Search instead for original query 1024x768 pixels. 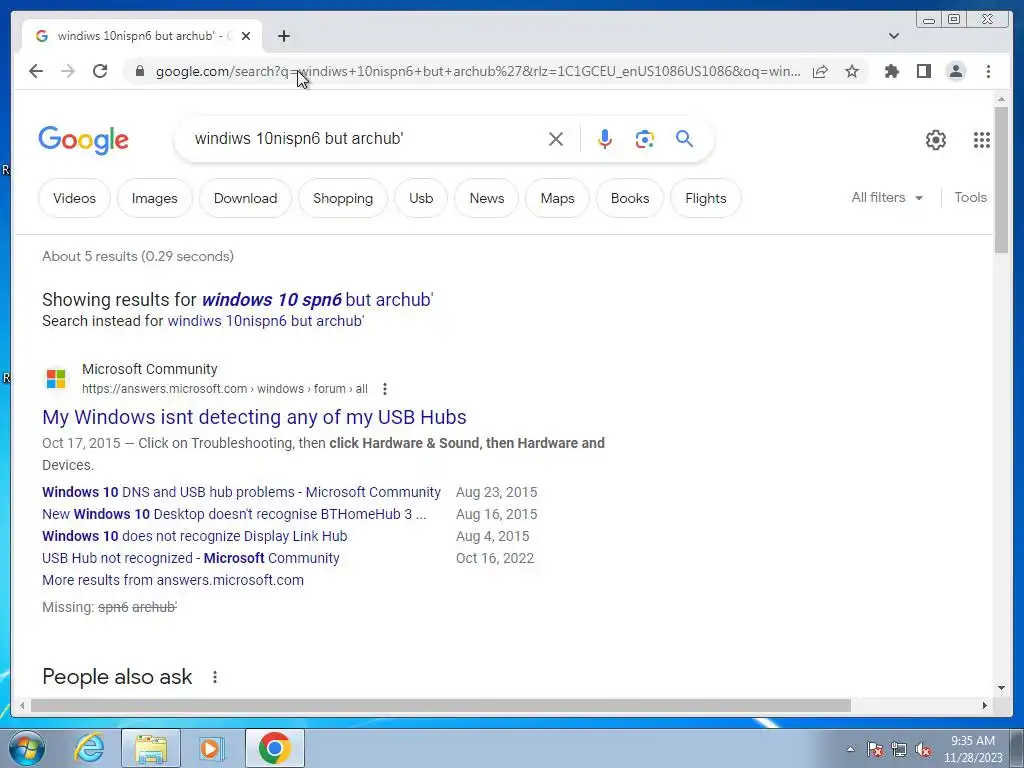(266, 321)
